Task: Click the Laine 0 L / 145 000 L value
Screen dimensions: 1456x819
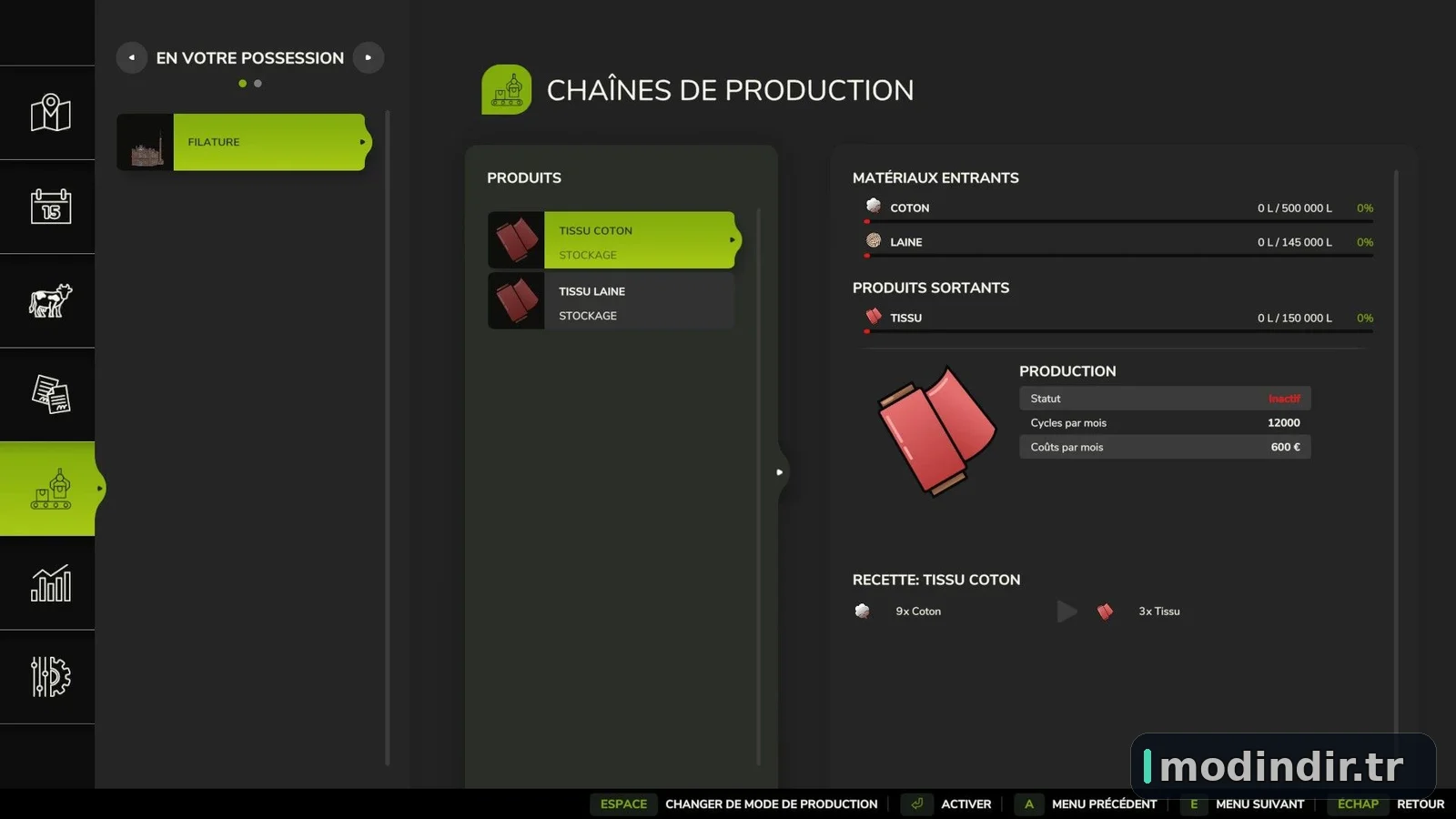Action: (x=1295, y=242)
